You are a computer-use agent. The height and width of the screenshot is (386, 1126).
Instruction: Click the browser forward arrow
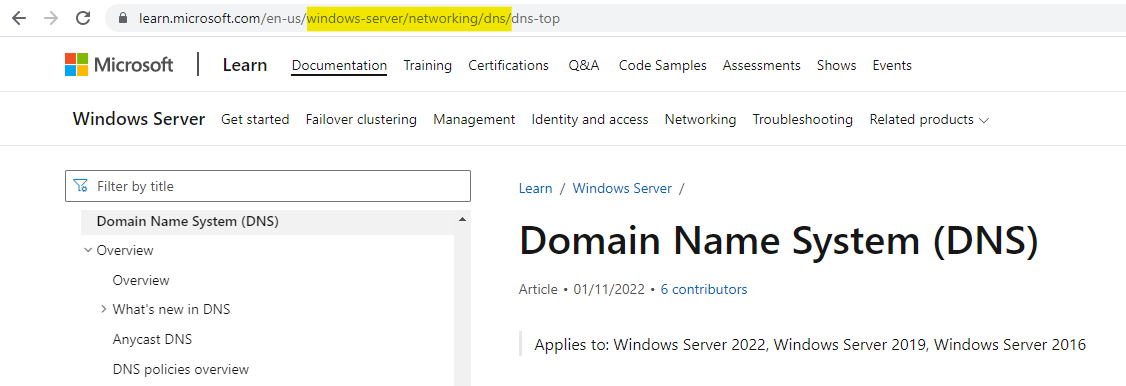(50, 18)
